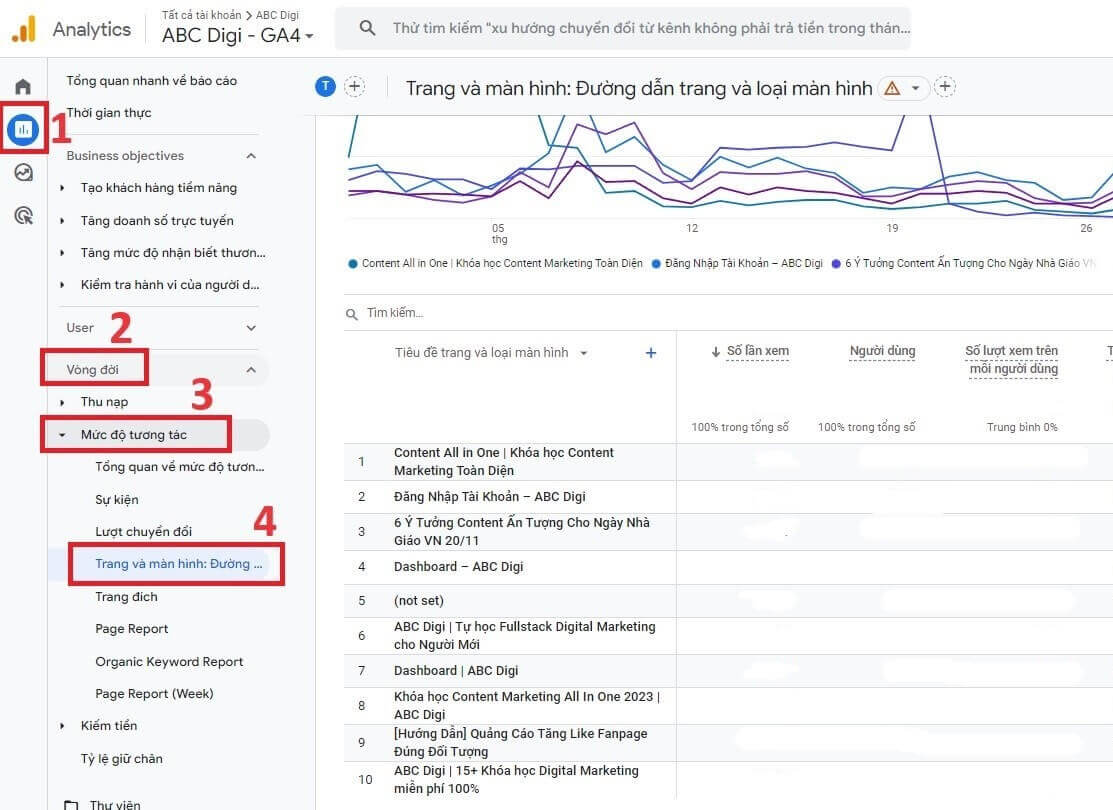The width and height of the screenshot is (1113, 810).
Task: Open dropdown arrow next to warning icon
Action: tap(916, 88)
